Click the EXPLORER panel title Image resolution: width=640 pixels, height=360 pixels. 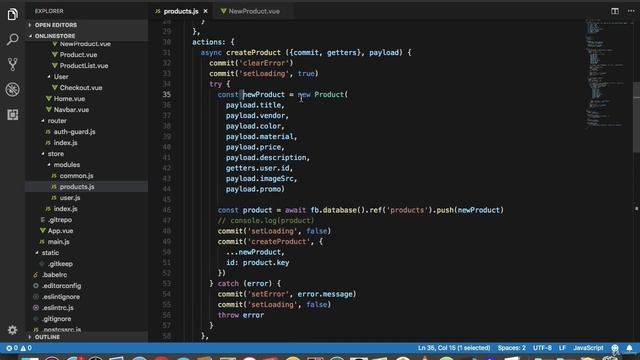pos(49,11)
